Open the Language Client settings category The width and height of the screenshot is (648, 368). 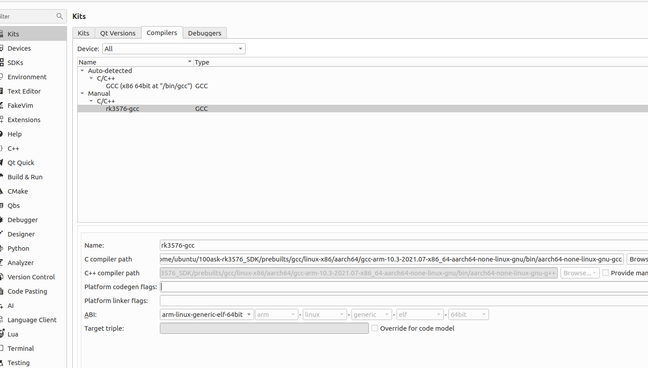(x=33, y=320)
